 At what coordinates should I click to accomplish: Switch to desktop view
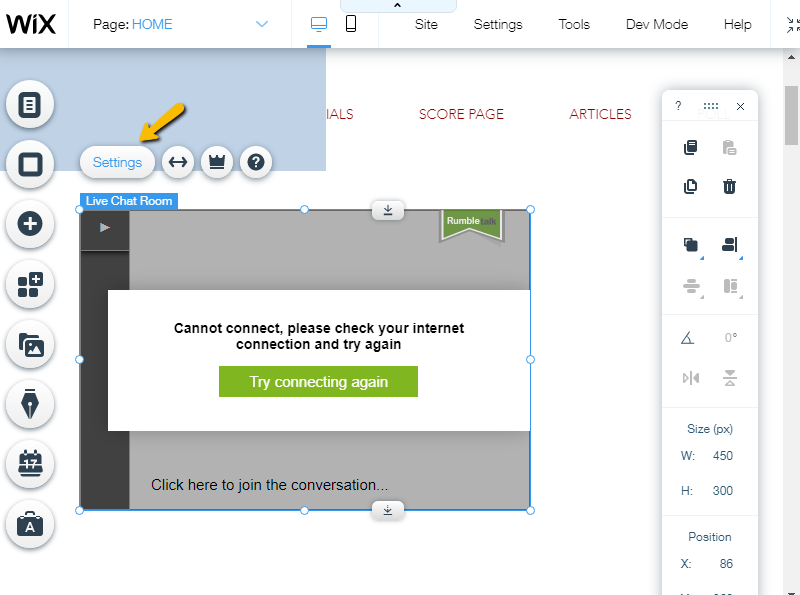click(x=319, y=24)
